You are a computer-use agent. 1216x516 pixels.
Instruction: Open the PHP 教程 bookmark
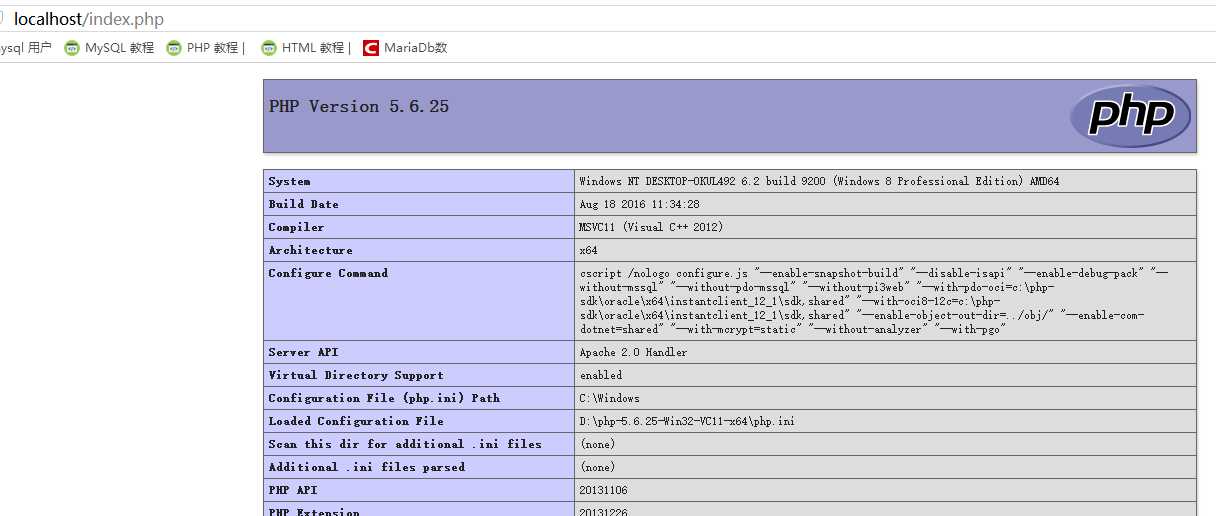[205, 48]
